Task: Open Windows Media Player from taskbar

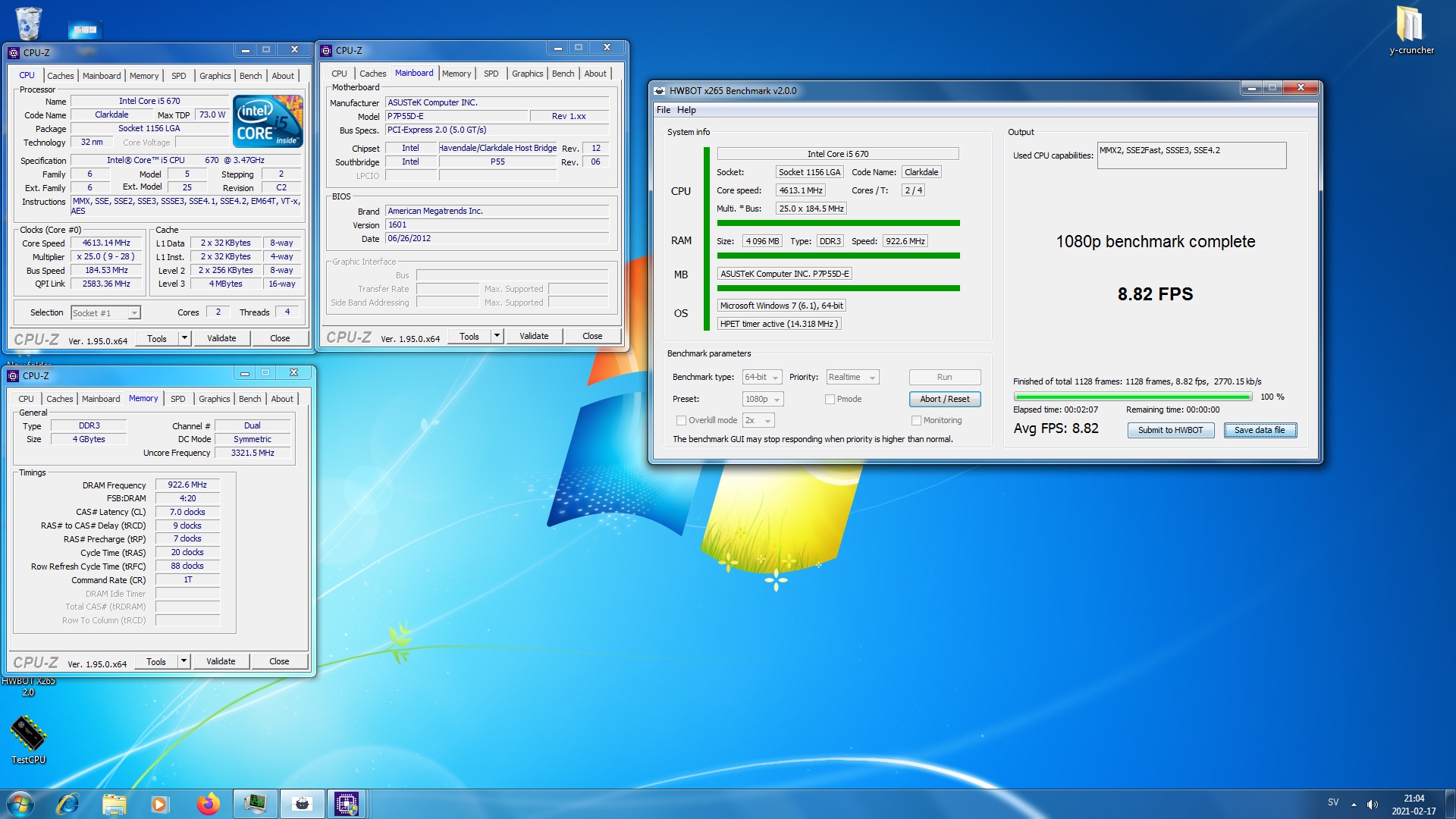Action: point(160,804)
